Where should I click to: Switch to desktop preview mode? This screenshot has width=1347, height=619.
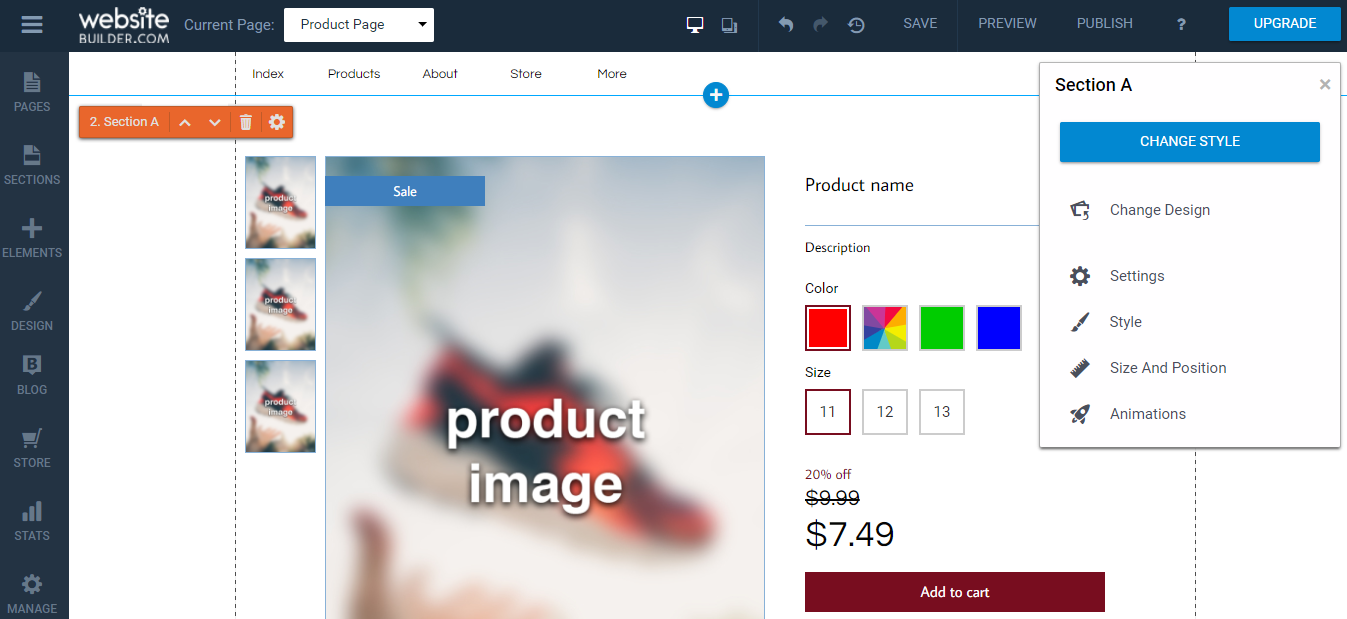point(694,24)
